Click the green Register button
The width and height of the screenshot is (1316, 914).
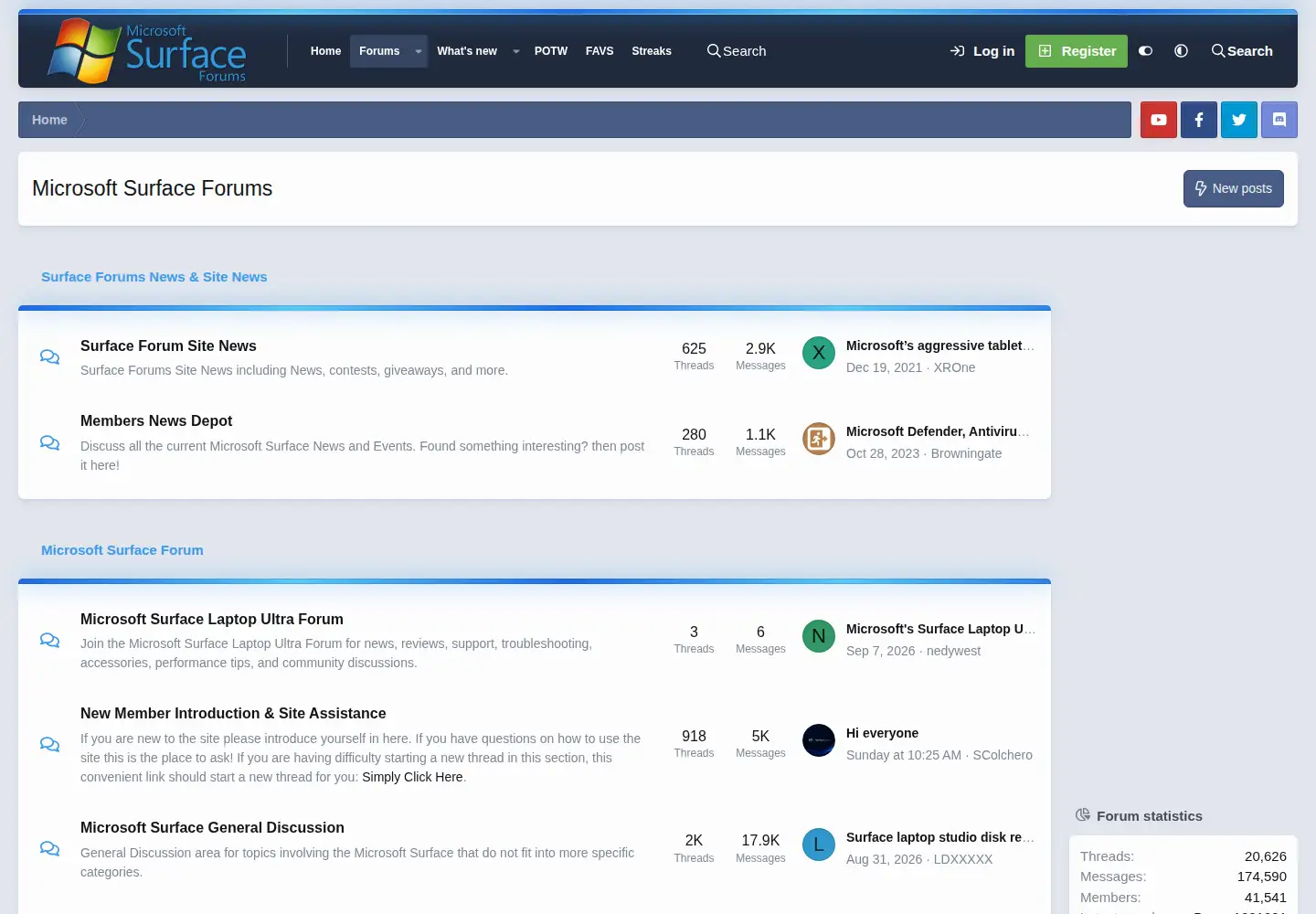coord(1077,51)
